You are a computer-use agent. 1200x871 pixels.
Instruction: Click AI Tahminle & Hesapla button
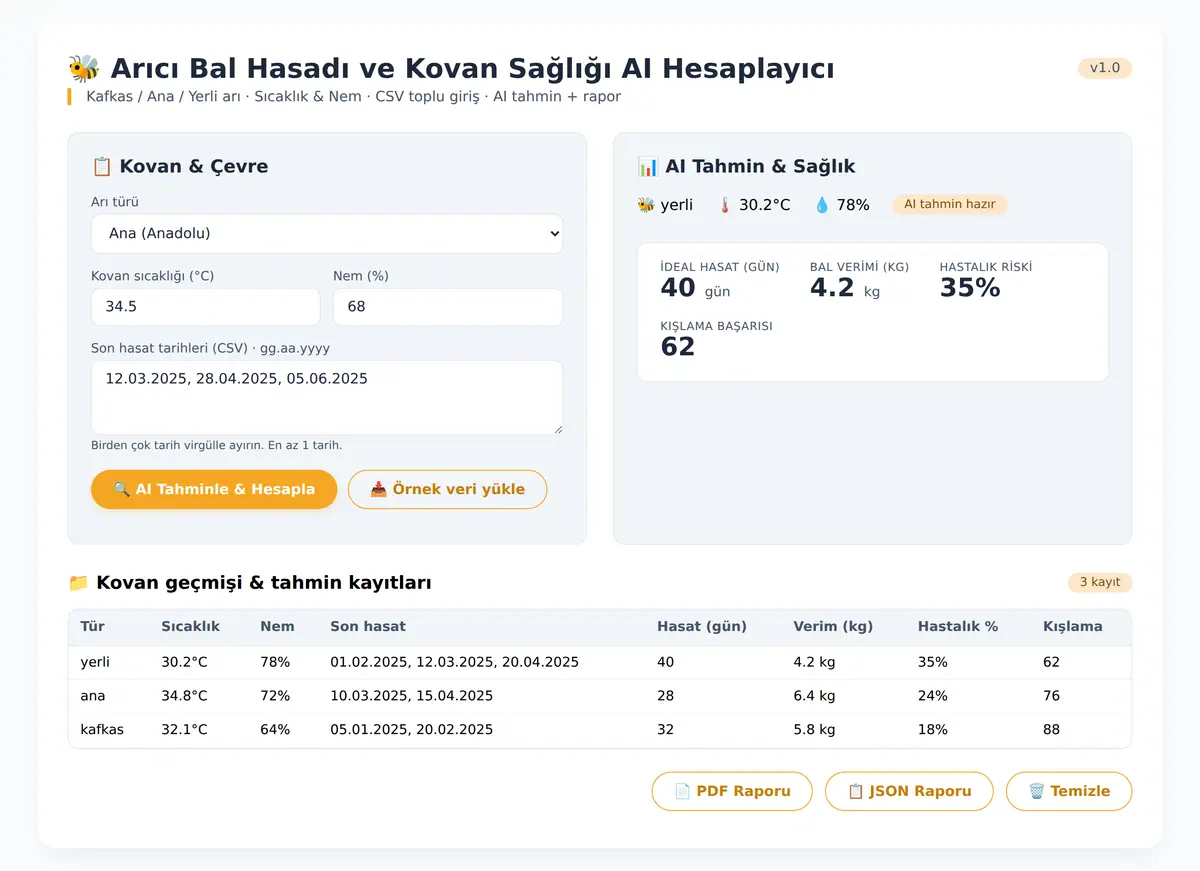click(214, 489)
